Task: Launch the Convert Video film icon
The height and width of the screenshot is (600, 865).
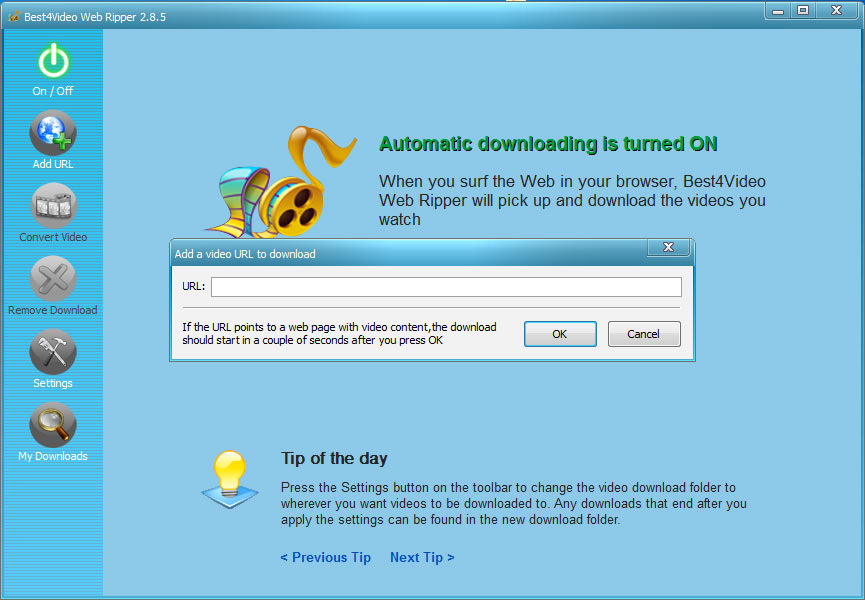Action: [53, 206]
